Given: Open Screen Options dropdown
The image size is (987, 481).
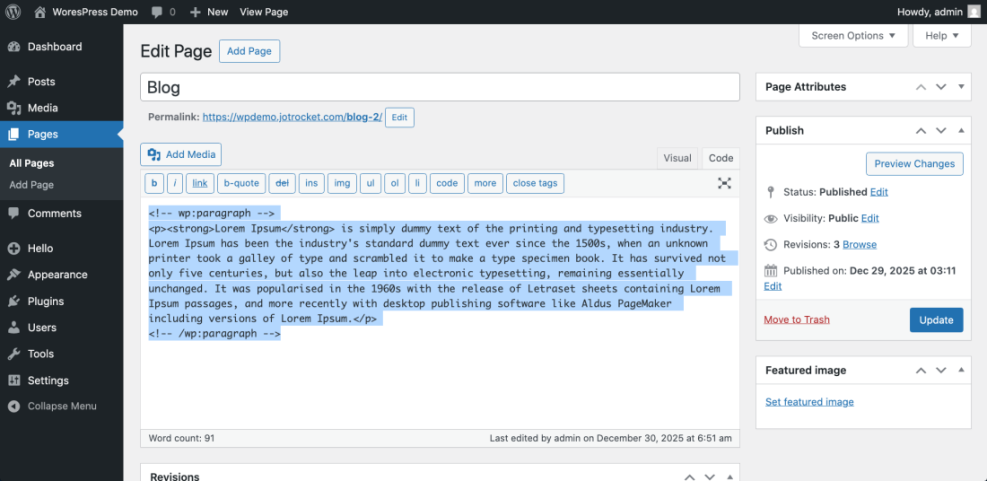Looking at the screenshot, I should point(853,35).
